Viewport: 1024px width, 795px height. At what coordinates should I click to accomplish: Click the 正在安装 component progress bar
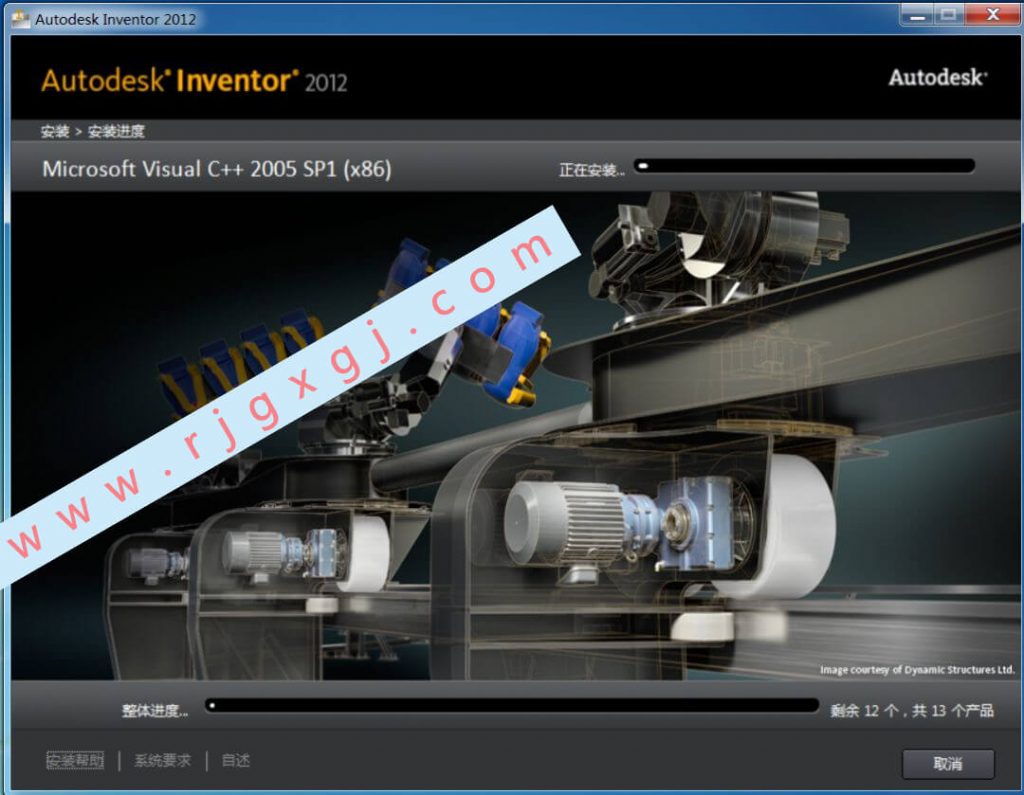805,166
